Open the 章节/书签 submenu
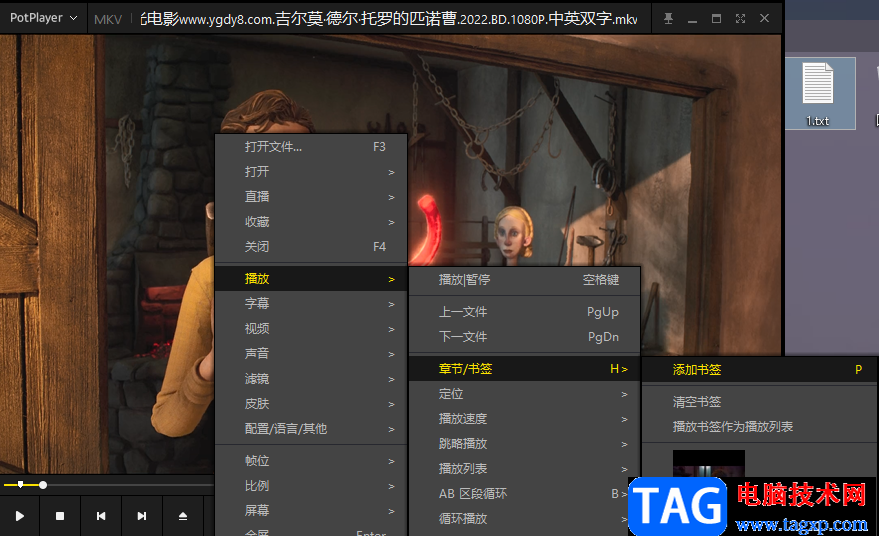 pyautogui.click(x=524, y=369)
